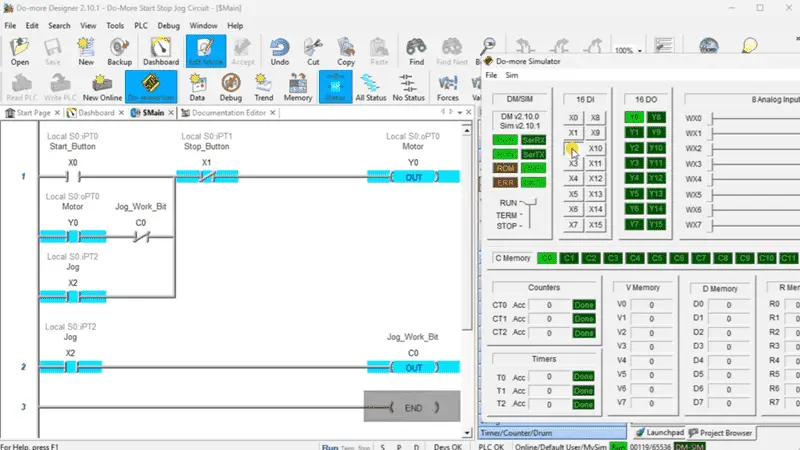800x450 pixels.
Task: Close the $Main tab
Action: [x=171, y=113]
